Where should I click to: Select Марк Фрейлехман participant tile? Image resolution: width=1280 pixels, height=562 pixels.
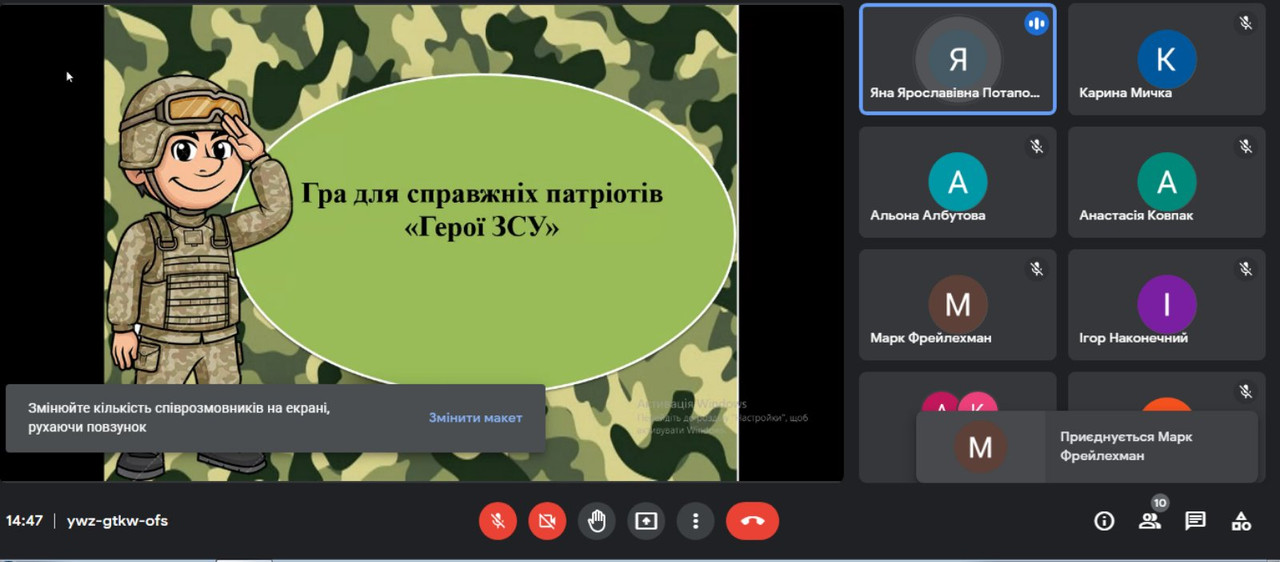point(958,305)
